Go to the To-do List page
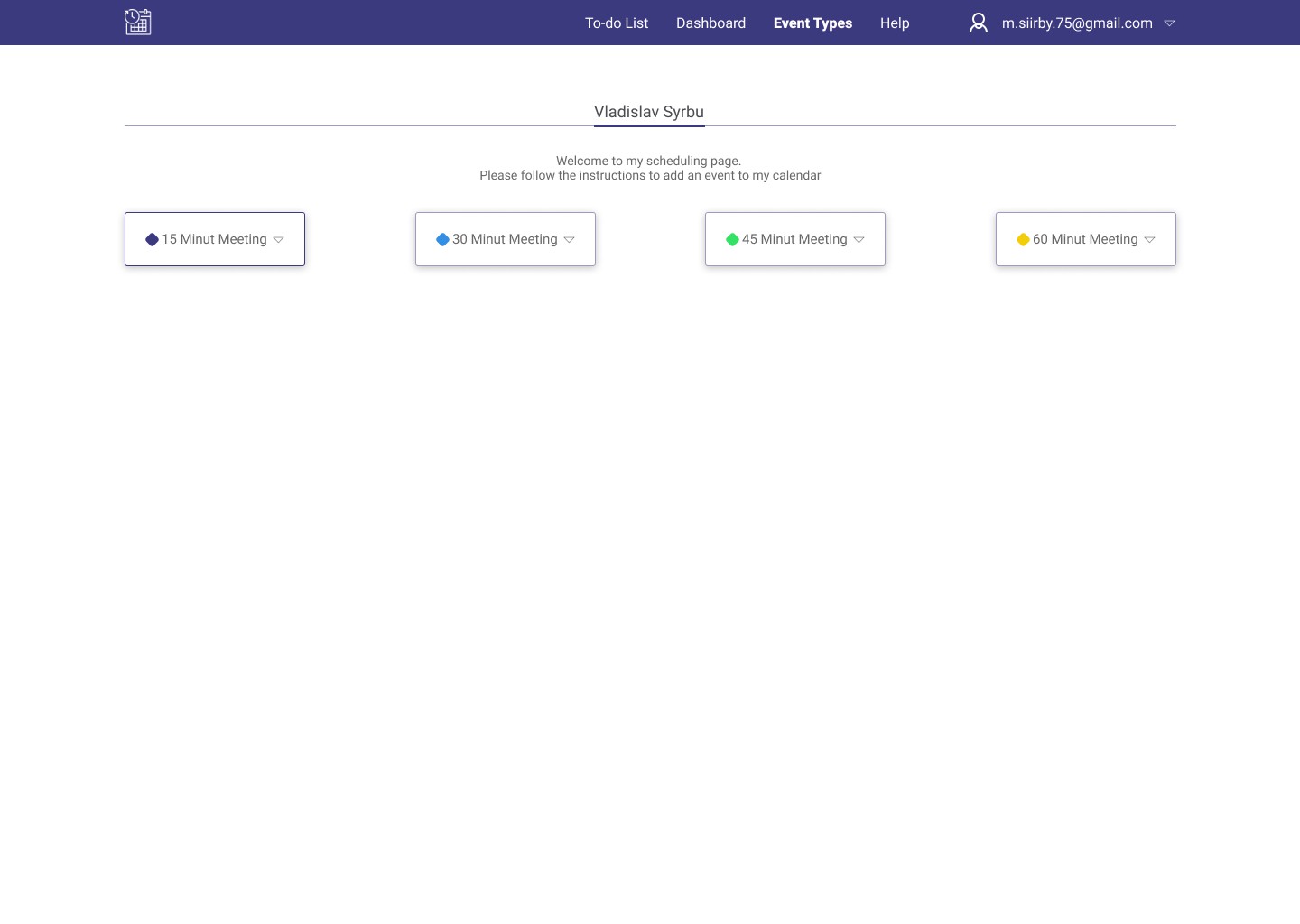 pos(617,23)
